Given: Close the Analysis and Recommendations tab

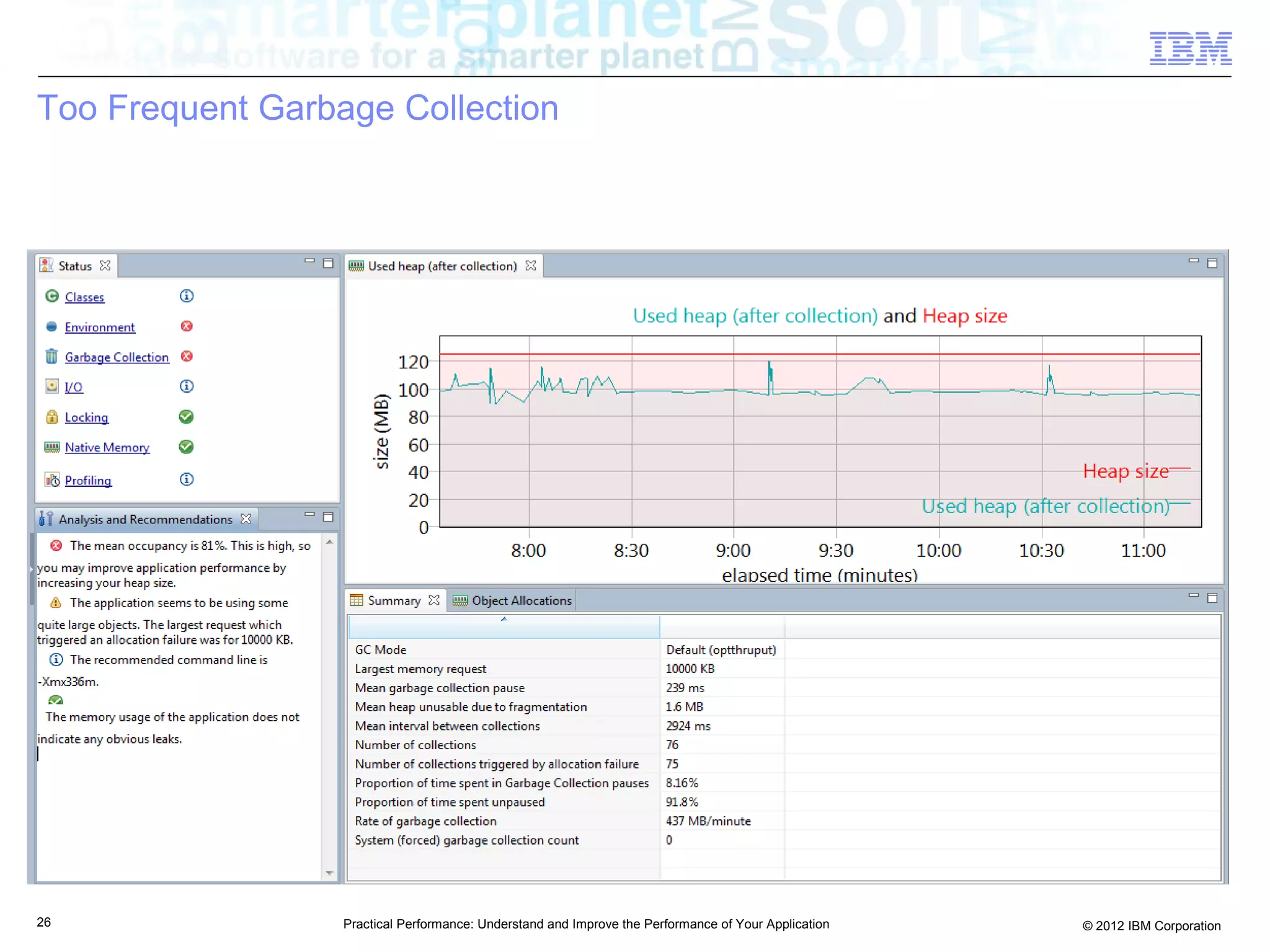Looking at the screenshot, I should tap(246, 518).
